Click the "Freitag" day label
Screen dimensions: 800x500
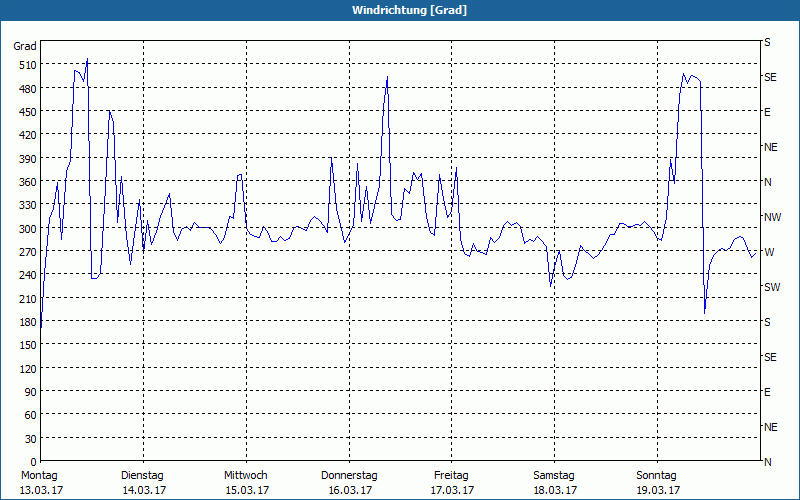pos(451,476)
